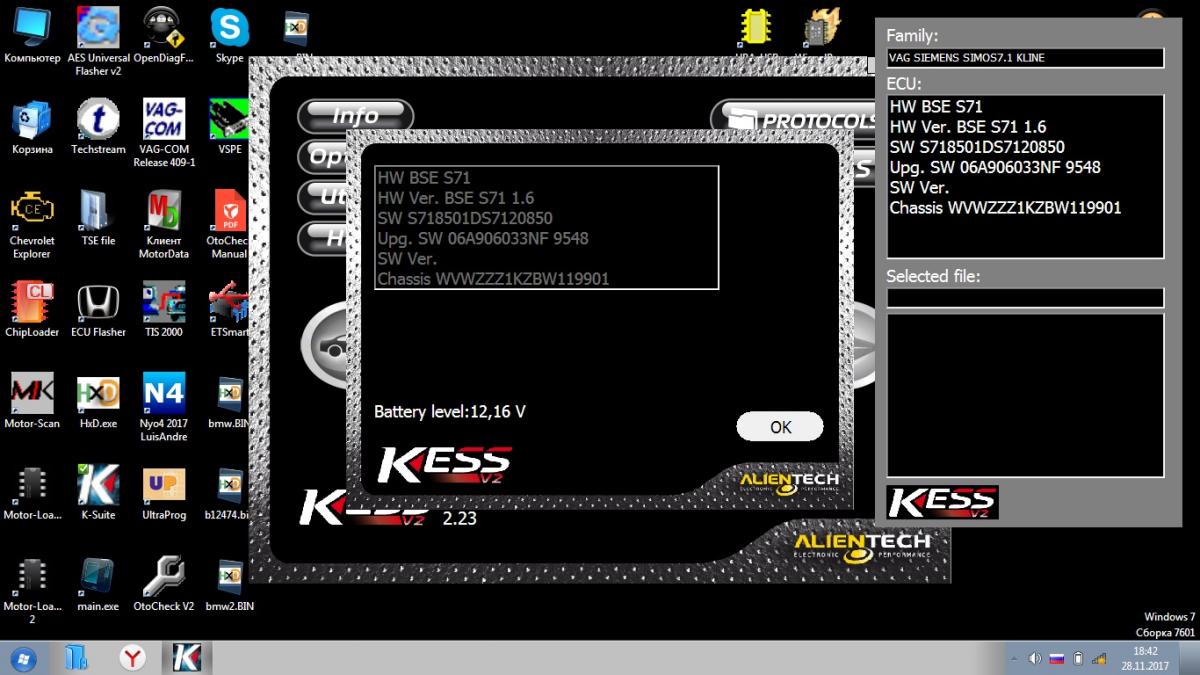Open the HxD.exe hex editor
This screenshot has width=1200, height=675.
[98, 401]
